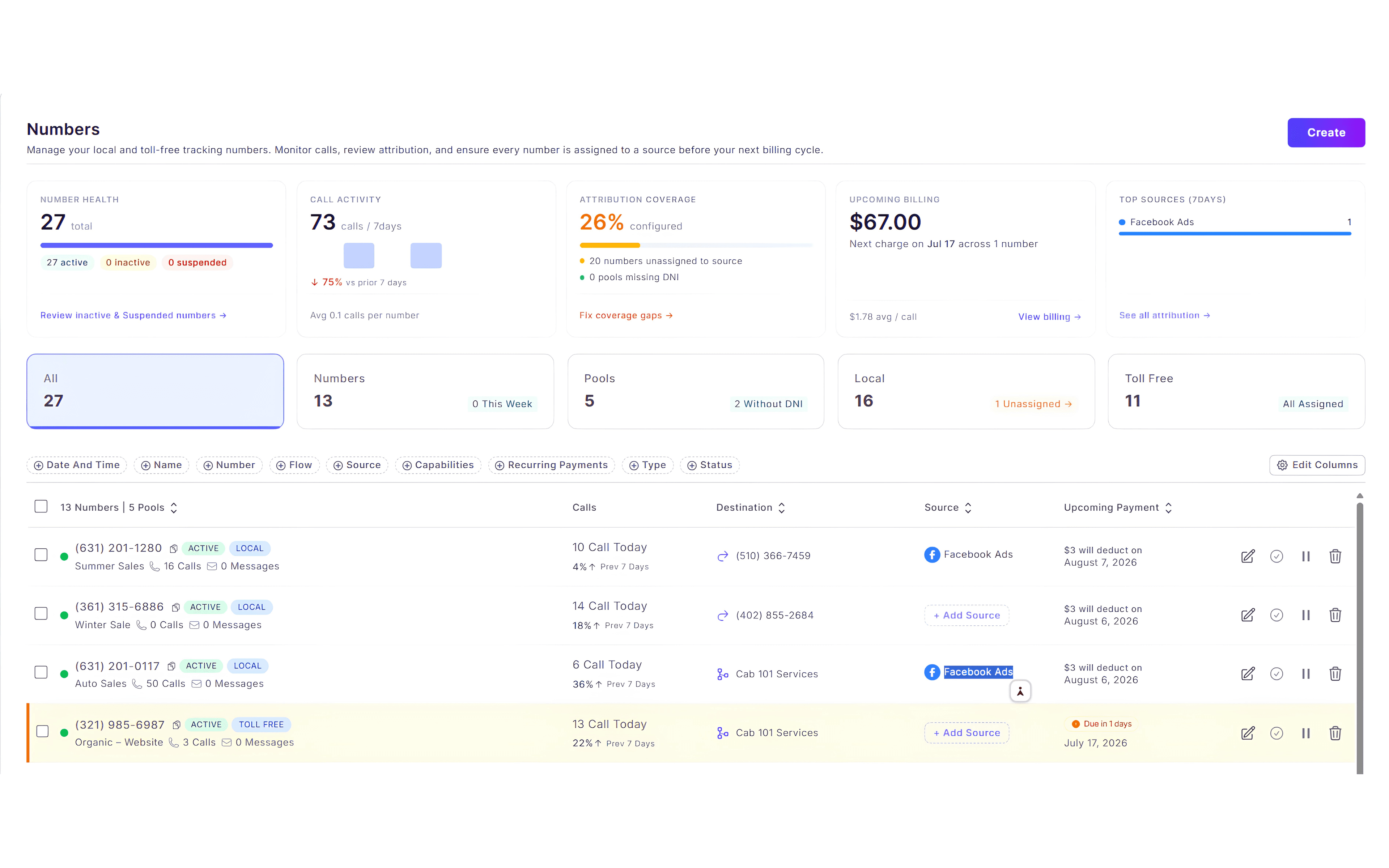The height and width of the screenshot is (868, 1389).
Task: Open the View billing link
Action: pyautogui.click(x=1050, y=317)
